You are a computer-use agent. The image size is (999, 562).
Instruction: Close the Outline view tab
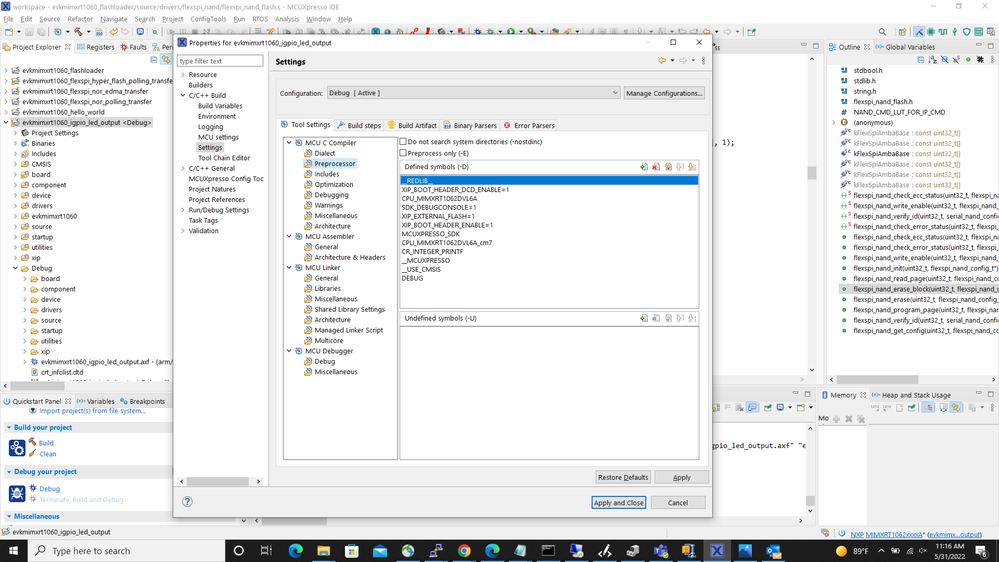click(x=866, y=47)
